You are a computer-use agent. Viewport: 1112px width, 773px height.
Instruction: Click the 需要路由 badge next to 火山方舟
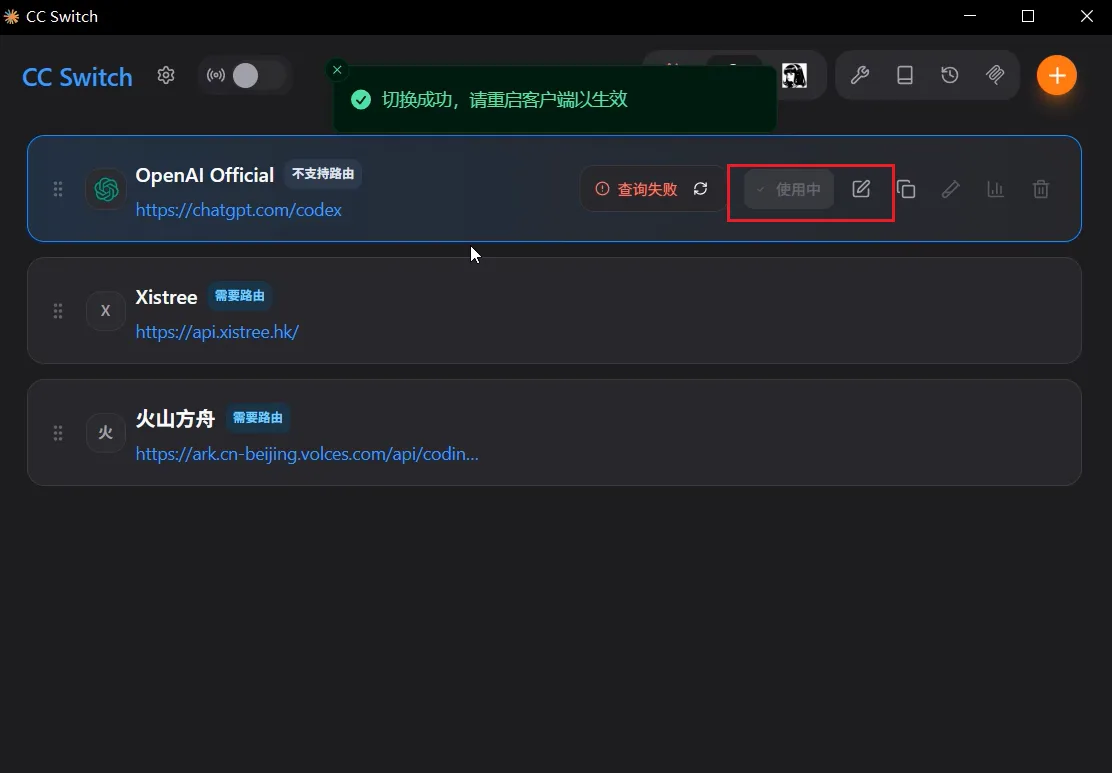pos(258,418)
